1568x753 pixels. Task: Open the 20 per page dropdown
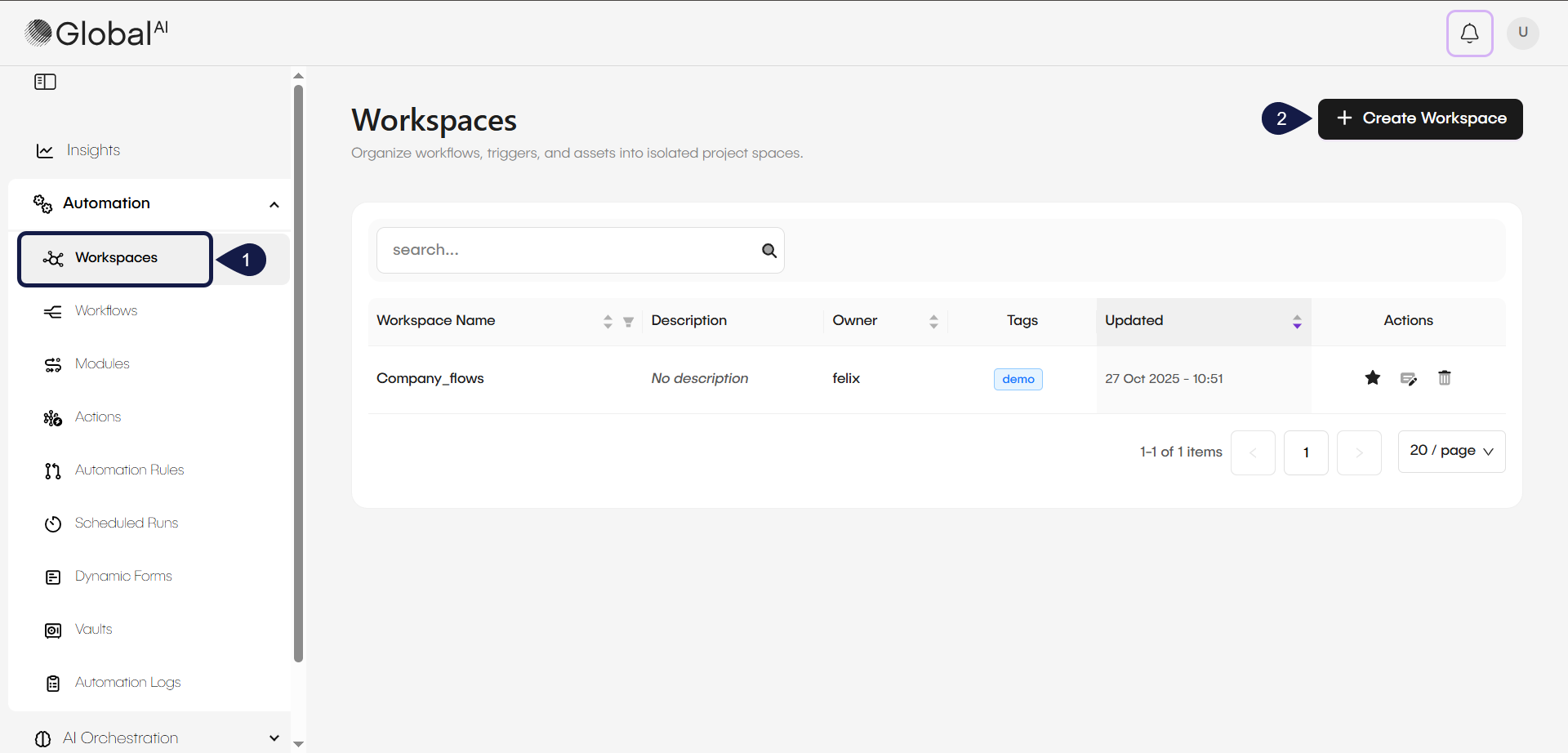(1451, 451)
